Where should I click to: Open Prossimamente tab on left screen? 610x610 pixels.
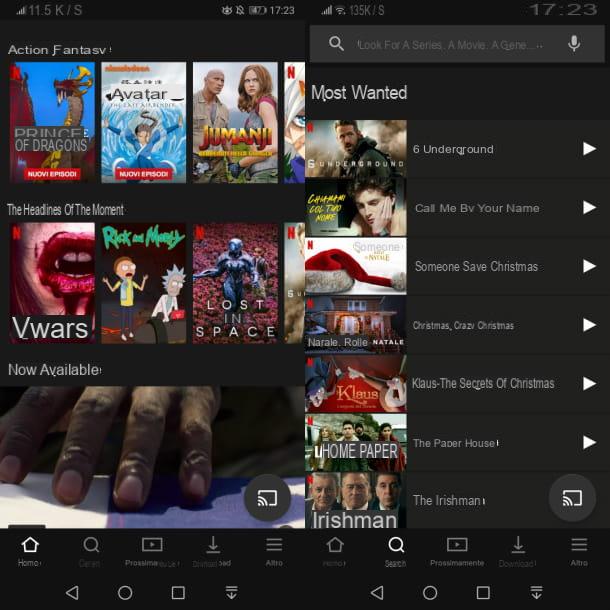click(152, 551)
